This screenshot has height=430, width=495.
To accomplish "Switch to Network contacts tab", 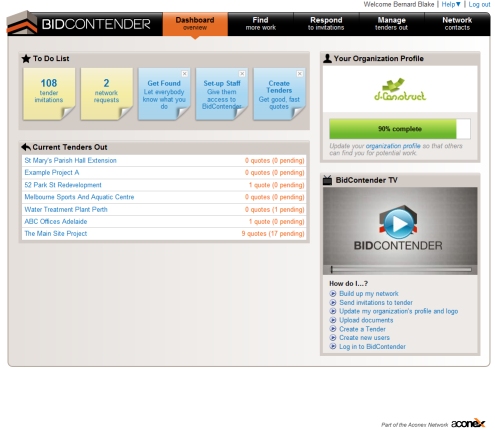I will pos(457,24).
